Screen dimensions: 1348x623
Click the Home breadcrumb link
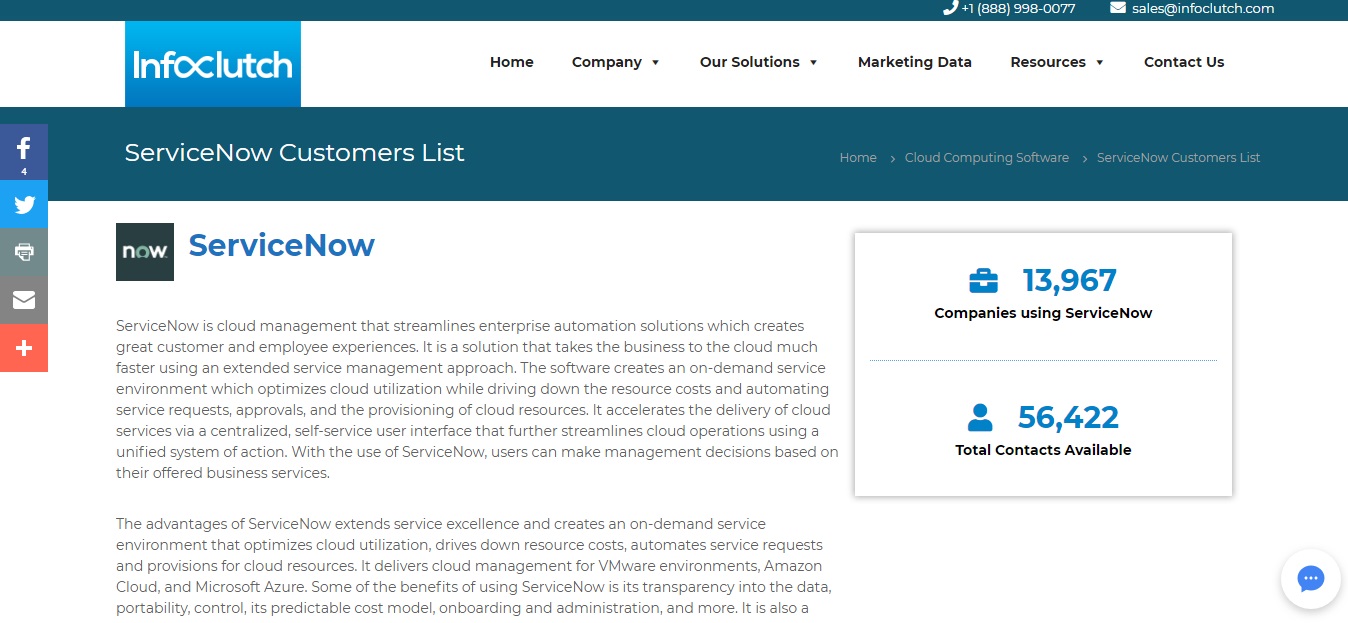[857, 158]
